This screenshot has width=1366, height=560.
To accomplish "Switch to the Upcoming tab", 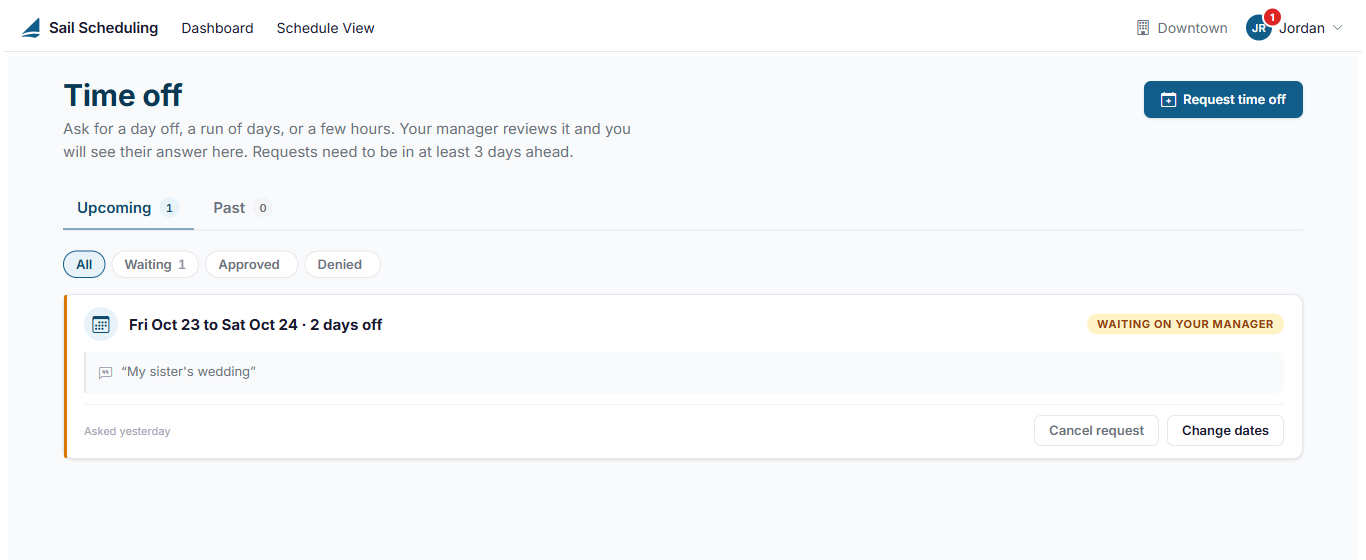I will [128, 208].
